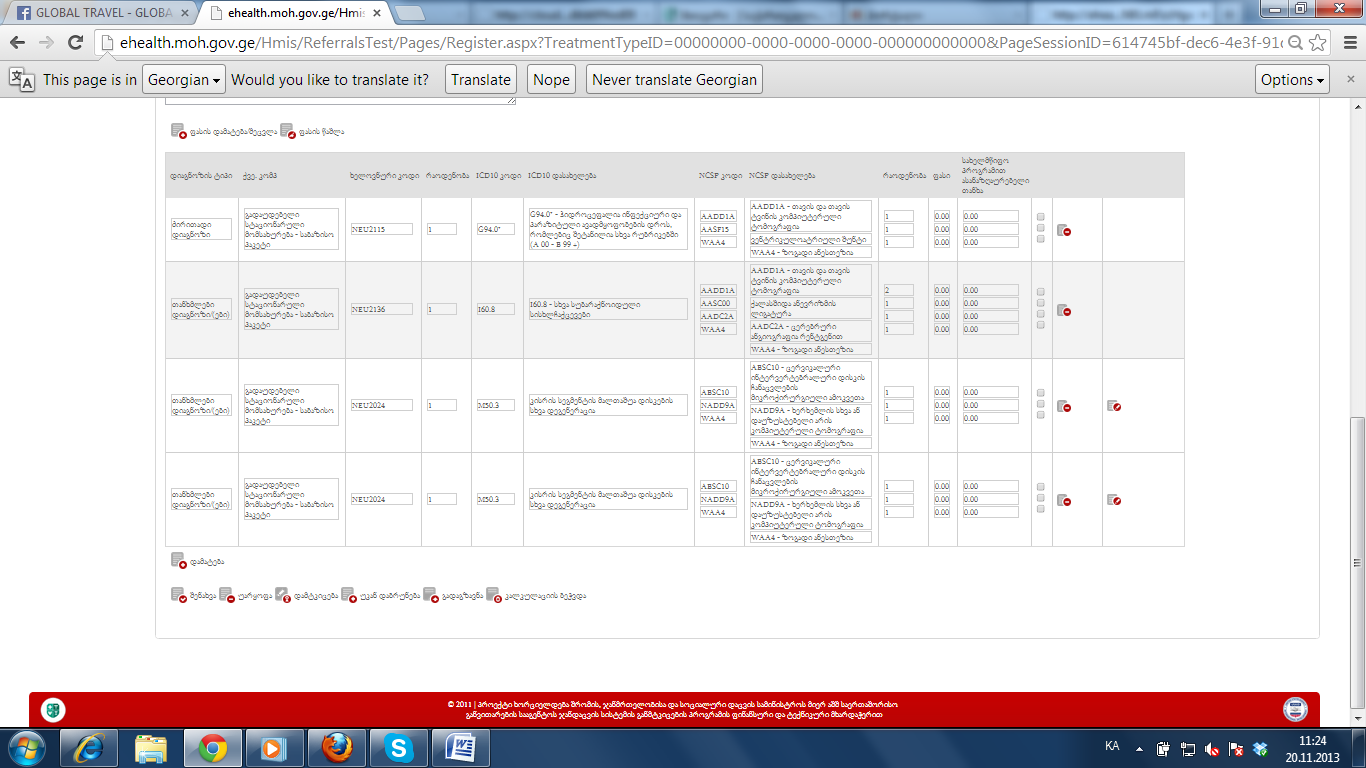Tick the top checkbox in the NEU2136 row
Screen dimensions: 1366x768
click(x=1041, y=291)
